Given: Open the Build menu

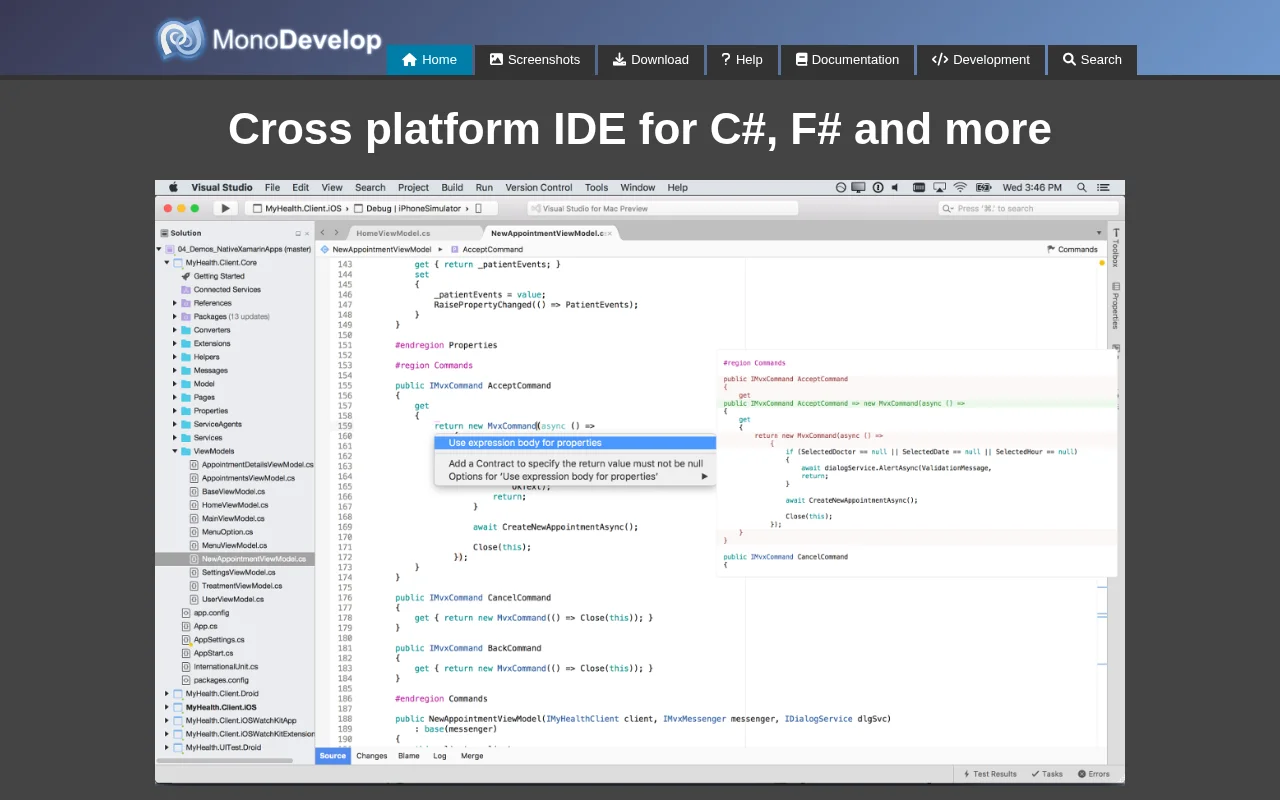Looking at the screenshot, I should [452, 187].
